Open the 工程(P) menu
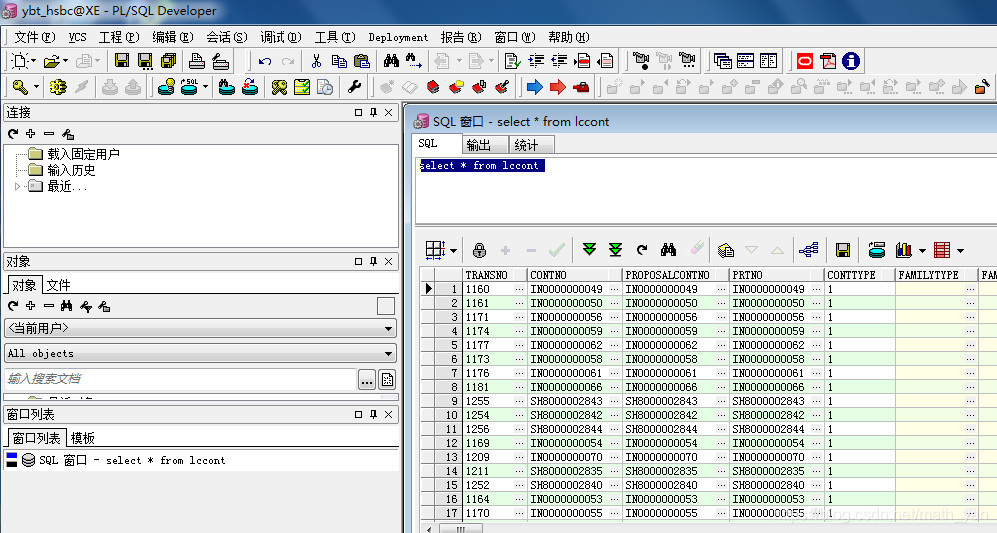Viewport: 997px width, 533px height. (x=119, y=37)
